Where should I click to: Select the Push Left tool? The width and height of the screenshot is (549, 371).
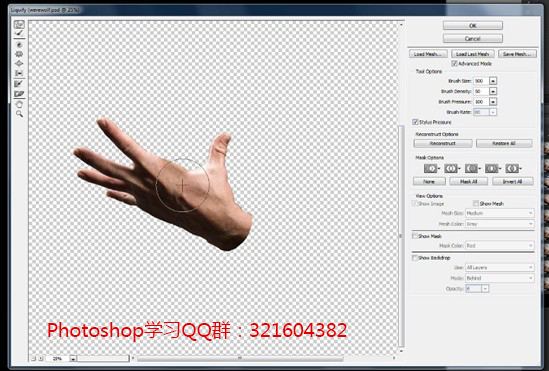click(19, 73)
